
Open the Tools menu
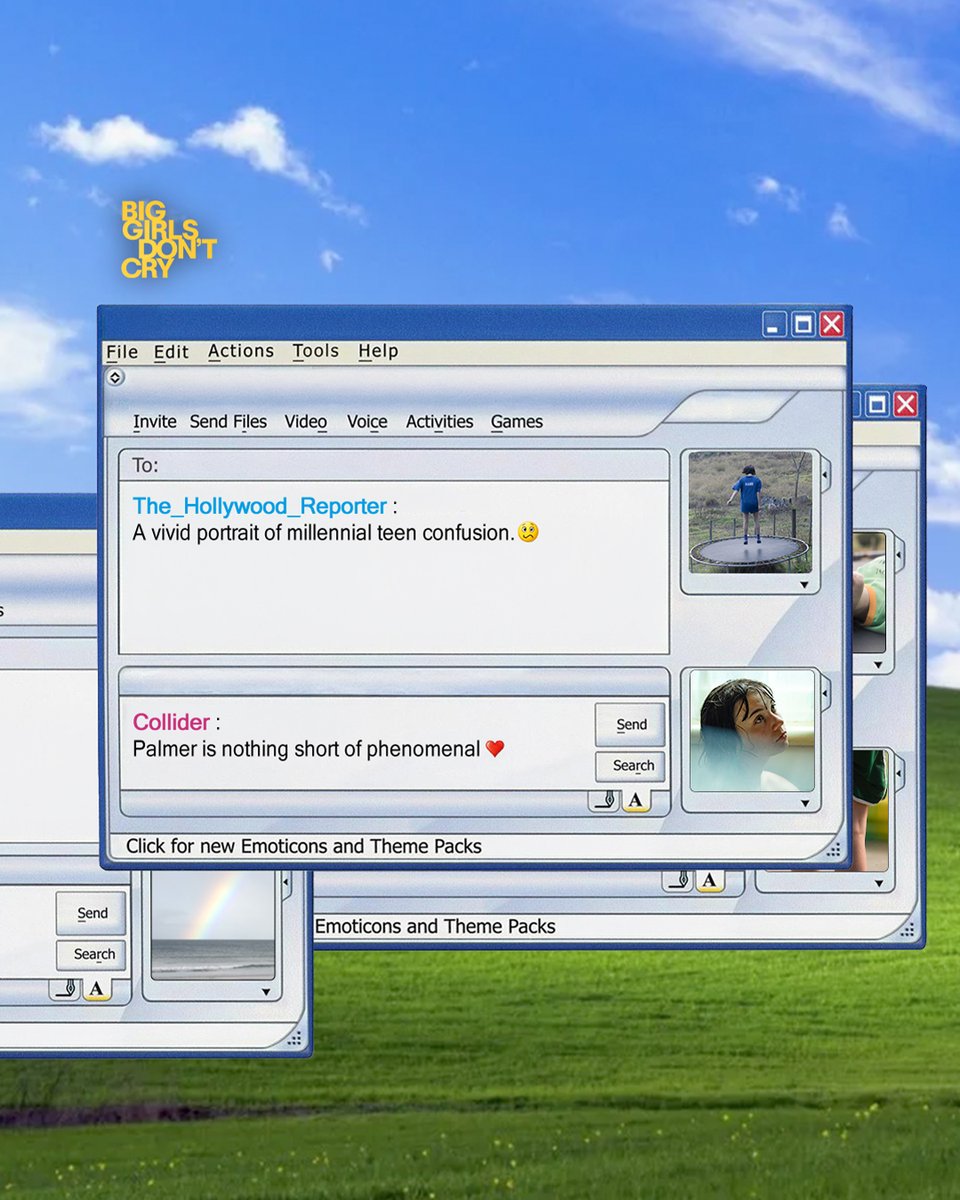coord(316,351)
